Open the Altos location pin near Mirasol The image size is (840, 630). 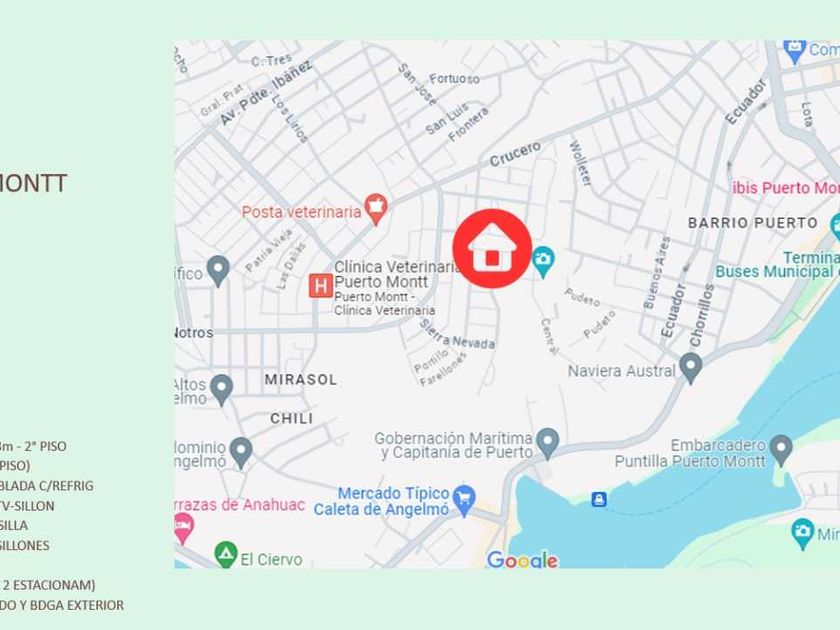tap(221, 389)
